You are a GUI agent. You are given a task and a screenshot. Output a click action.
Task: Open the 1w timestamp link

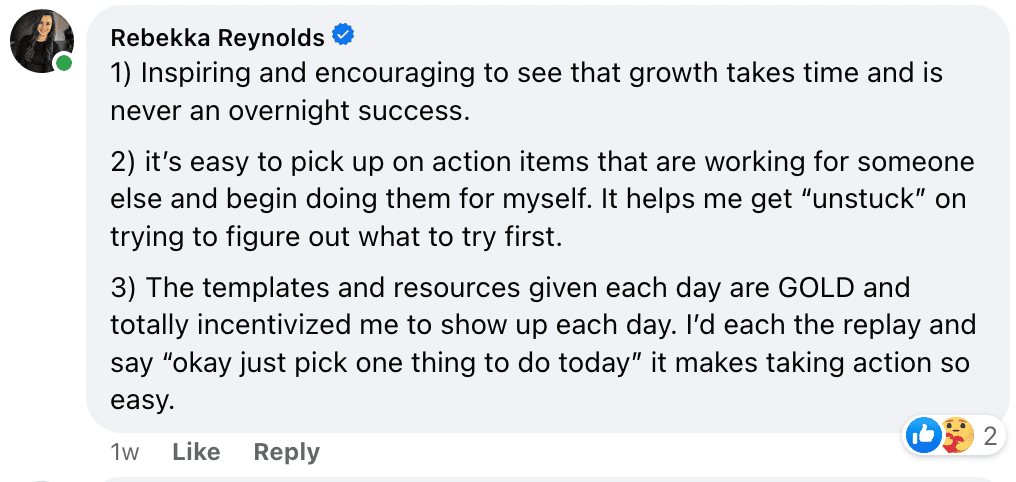click(x=124, y=452)
